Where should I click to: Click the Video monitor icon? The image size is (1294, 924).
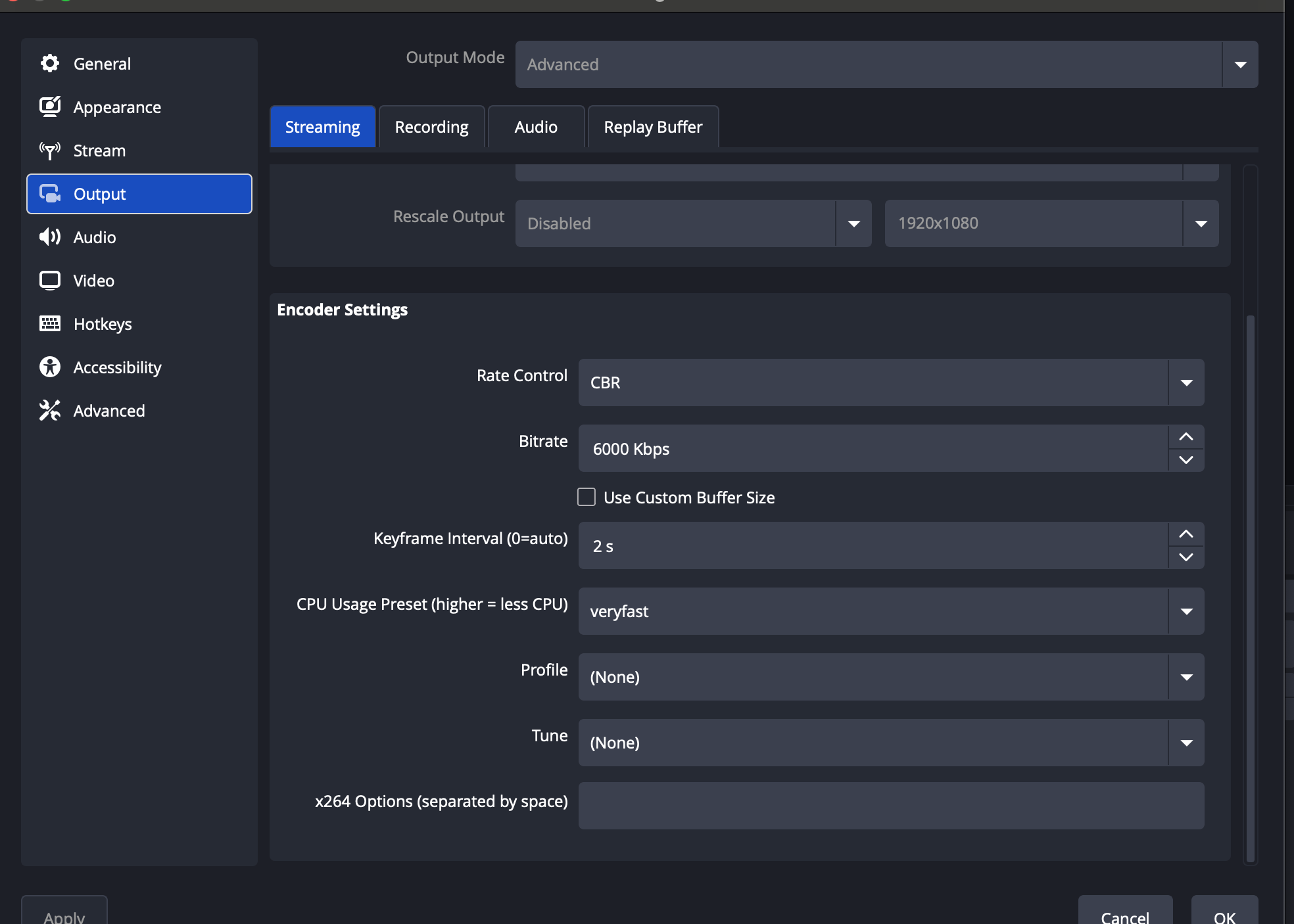50,281
